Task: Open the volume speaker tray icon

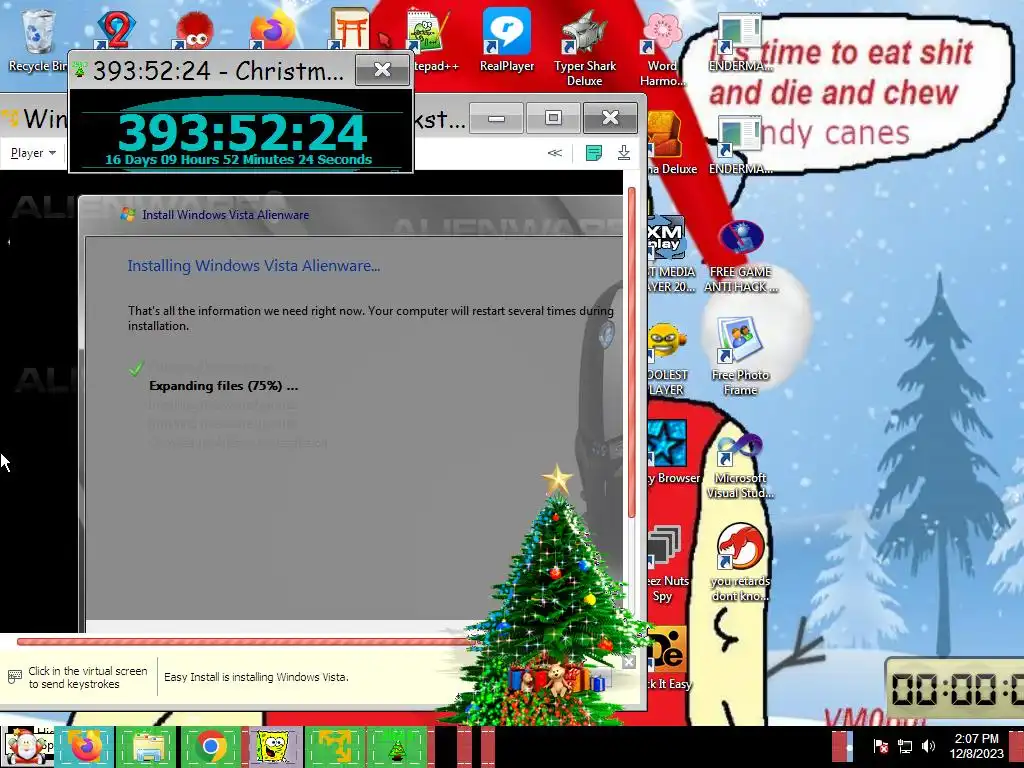Action: [928, 746]
